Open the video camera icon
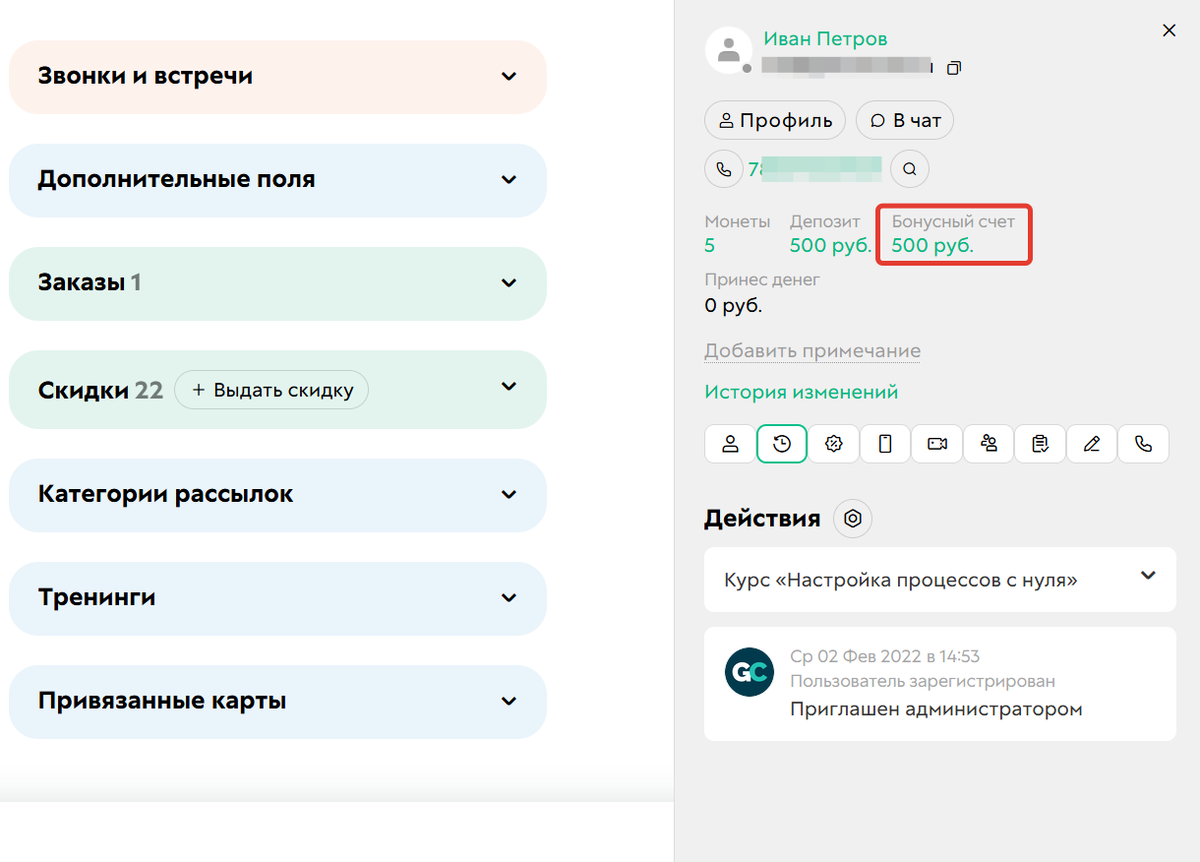1200x862 pixels. (937, 443)
